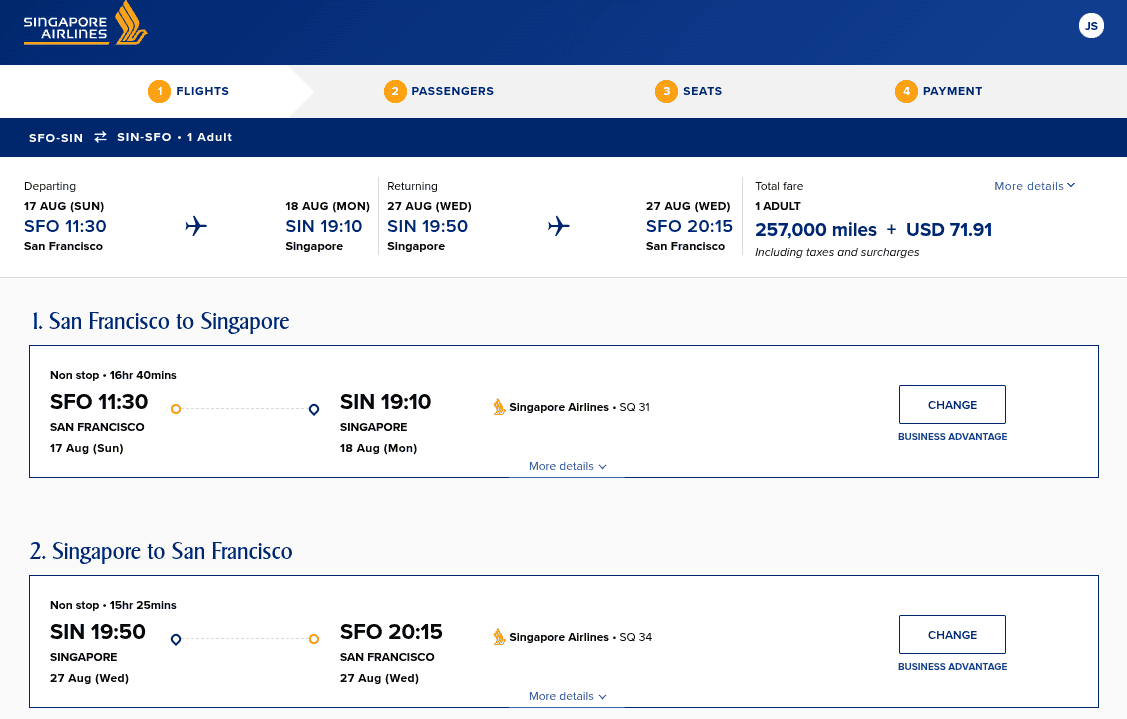Click the 'Non stop • 16hr 40mins' duration text
1127x719 pixels.
(x=113, y=375)
